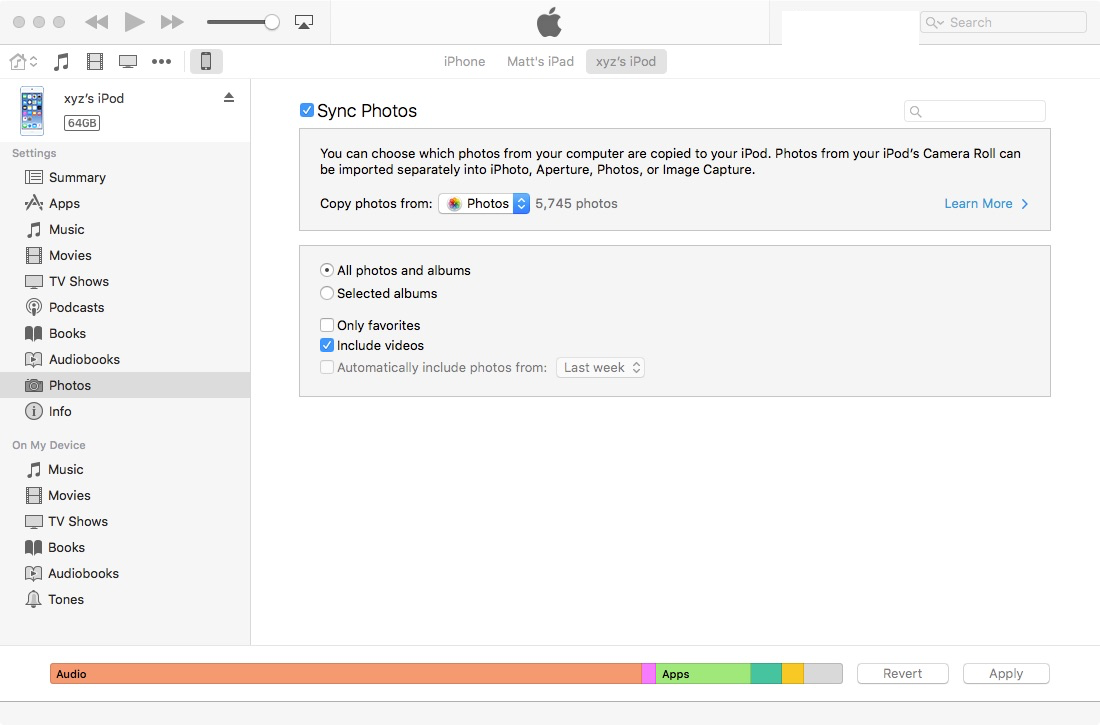Select the Selected albums radio button
Screen dimensions: 1100x725
point(327,293)
